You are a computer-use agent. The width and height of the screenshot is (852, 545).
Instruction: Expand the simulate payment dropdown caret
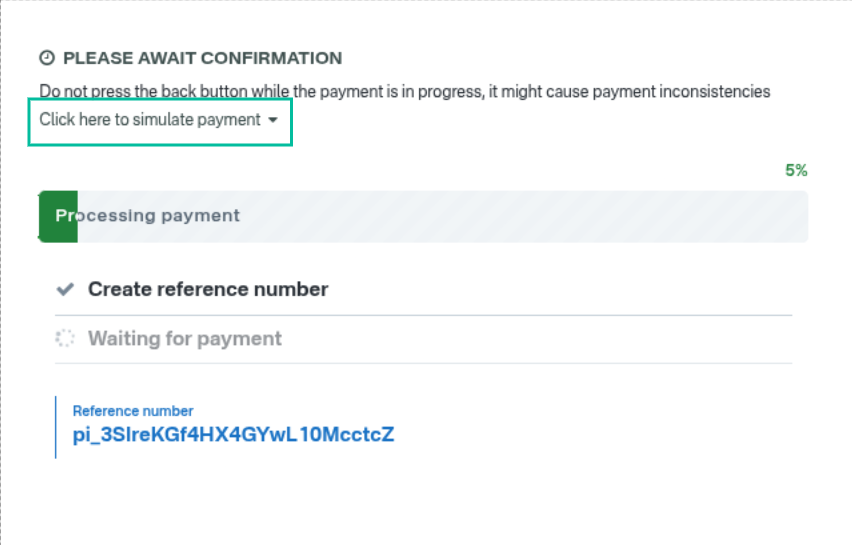273,120
